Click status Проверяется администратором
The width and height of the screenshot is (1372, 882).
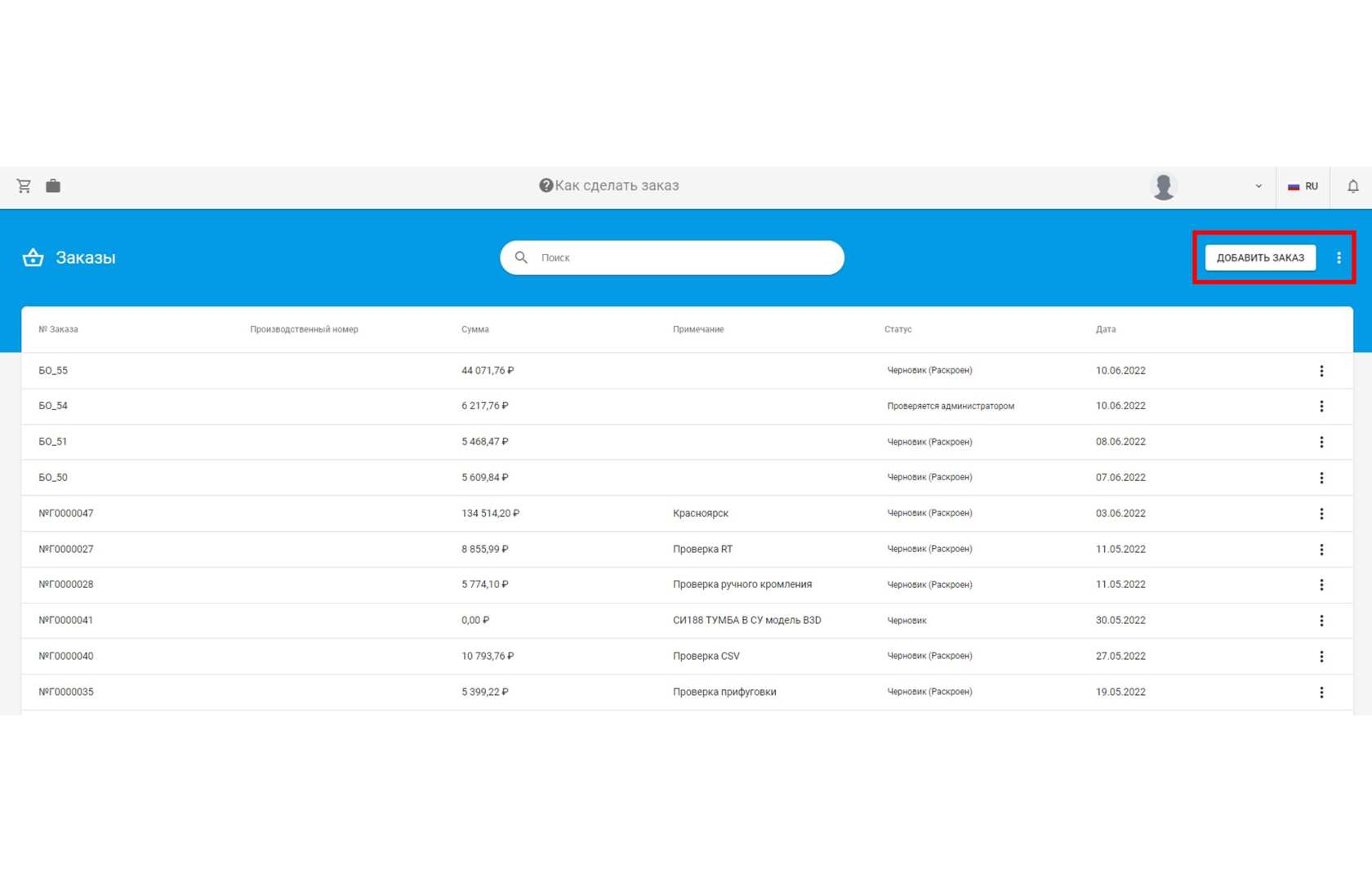[x=951, y=406]
